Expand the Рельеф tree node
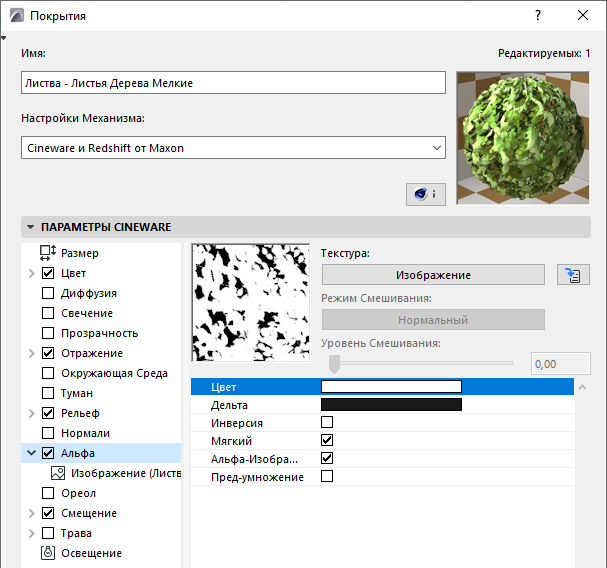 coord(32,413)
